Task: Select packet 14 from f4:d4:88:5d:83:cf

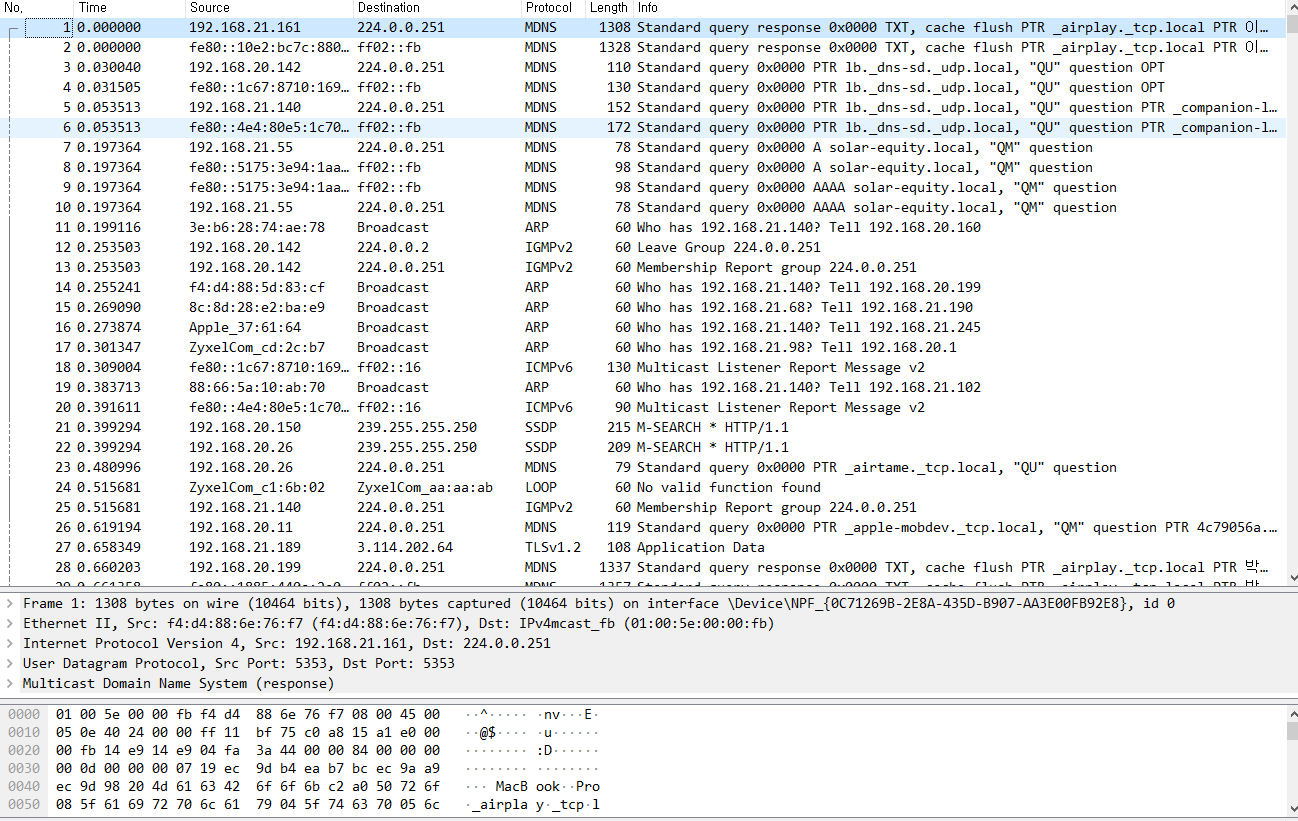Action: (x=643, y=287)
